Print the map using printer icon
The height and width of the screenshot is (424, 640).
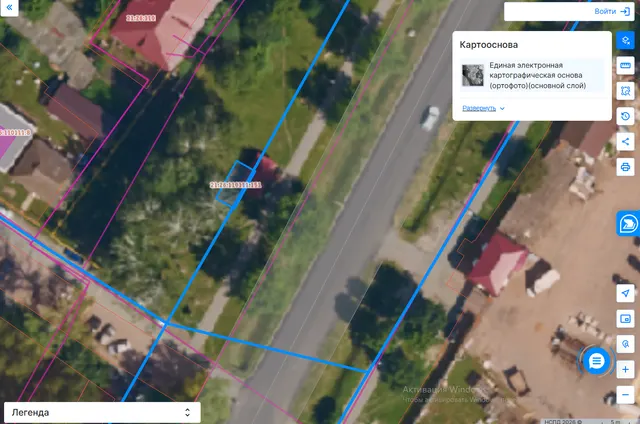click(625, 167)
